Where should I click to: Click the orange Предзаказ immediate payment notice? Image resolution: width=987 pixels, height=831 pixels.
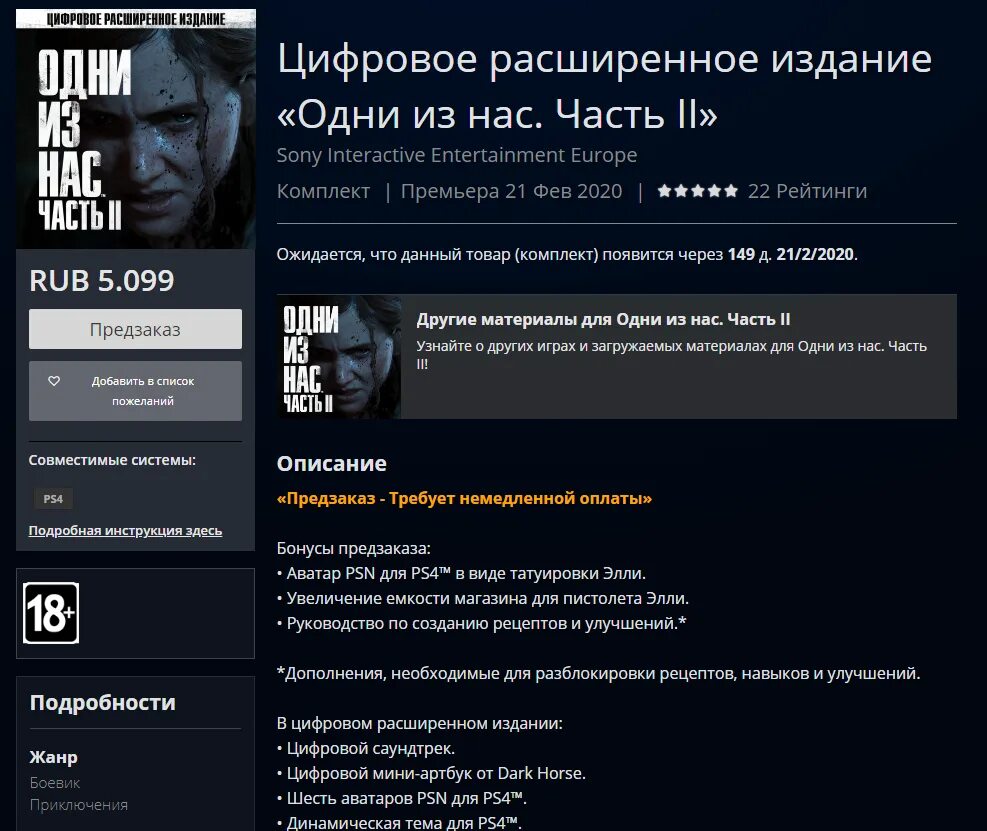point(465,498)
